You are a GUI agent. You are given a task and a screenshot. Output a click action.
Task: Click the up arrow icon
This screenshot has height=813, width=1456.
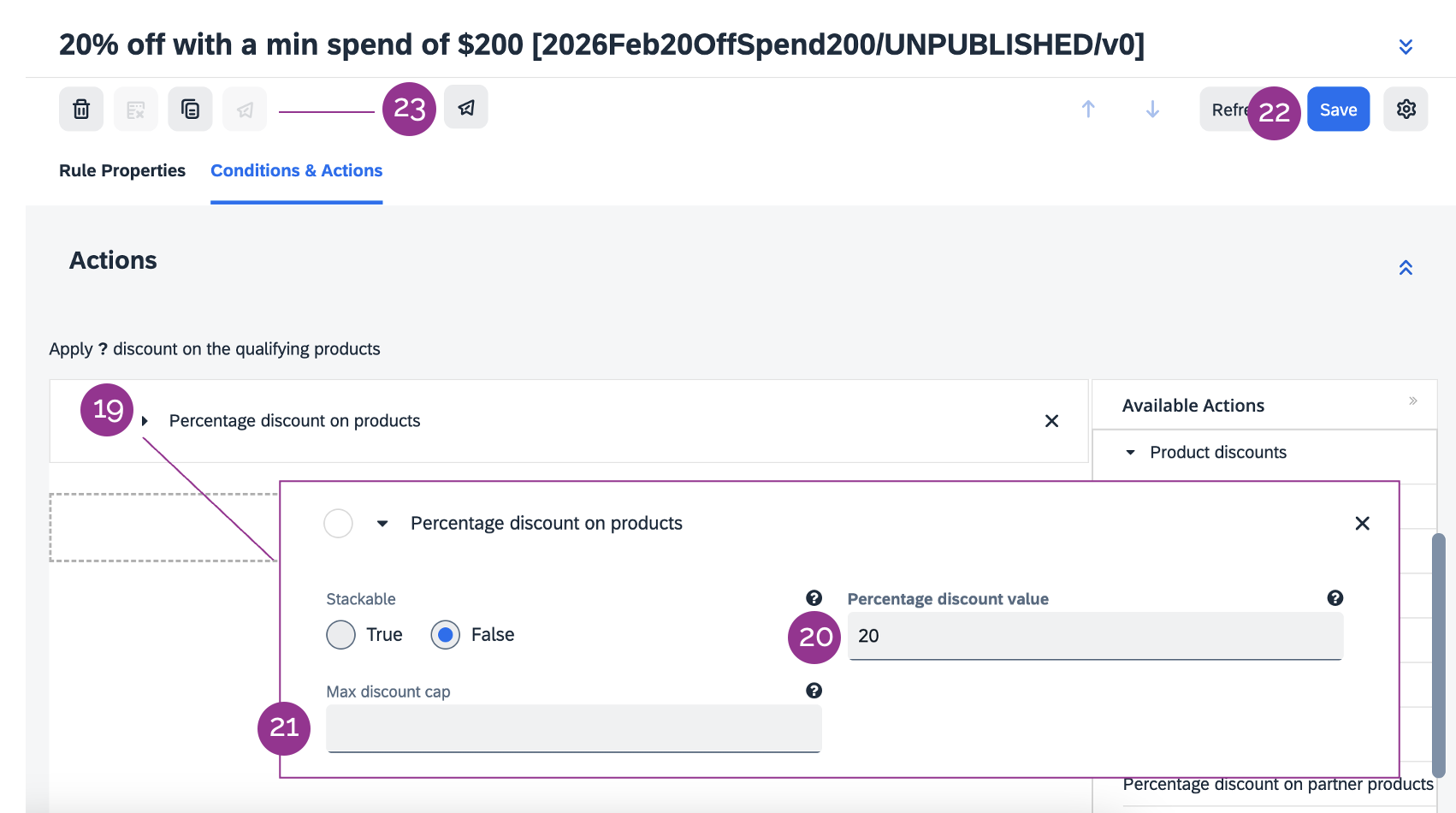pyautogui.click(x=1088, y=110)
